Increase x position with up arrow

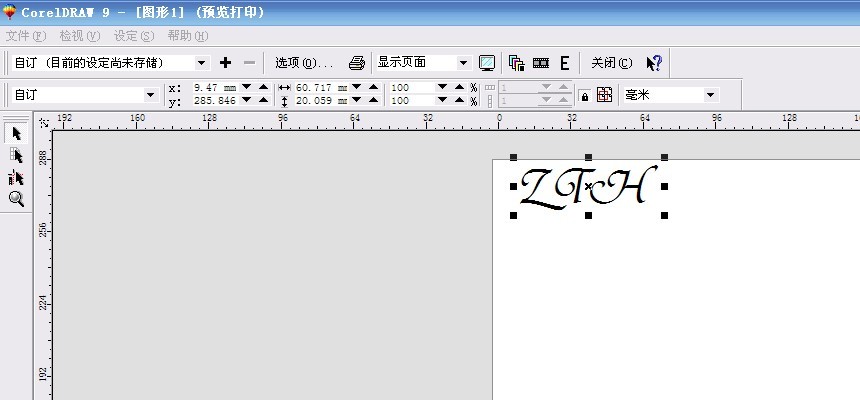point(264,87)
